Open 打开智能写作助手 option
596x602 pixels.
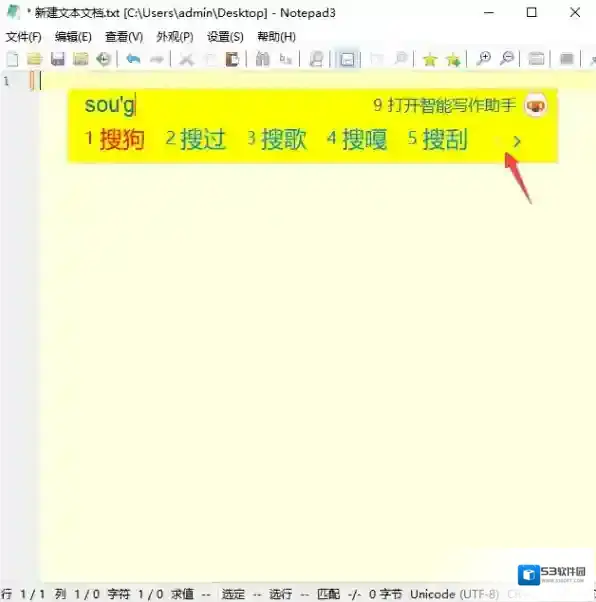click(444, 105)
